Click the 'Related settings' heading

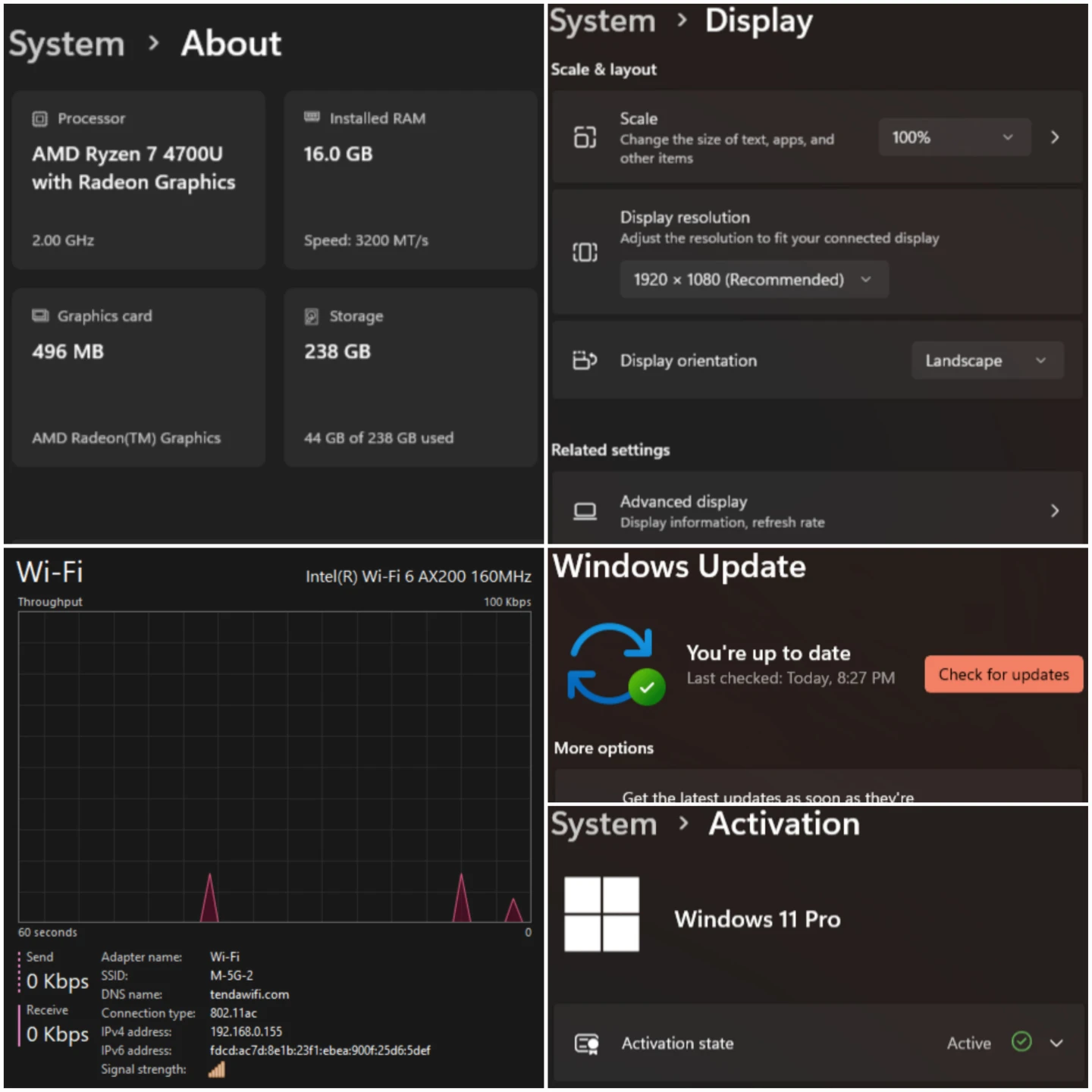(x=610, y=450)
